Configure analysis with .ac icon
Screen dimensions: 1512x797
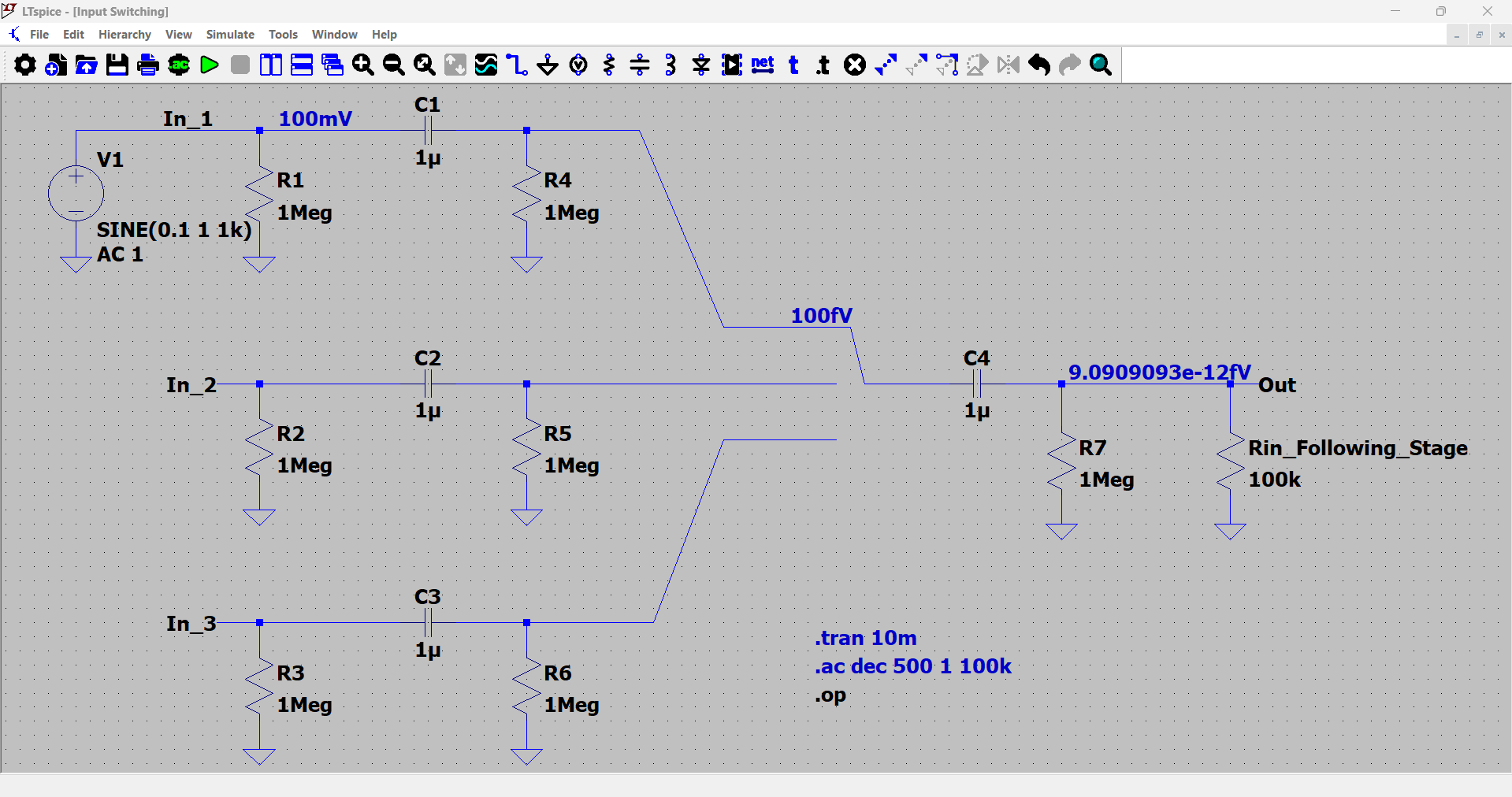click(x=179, y=65)
